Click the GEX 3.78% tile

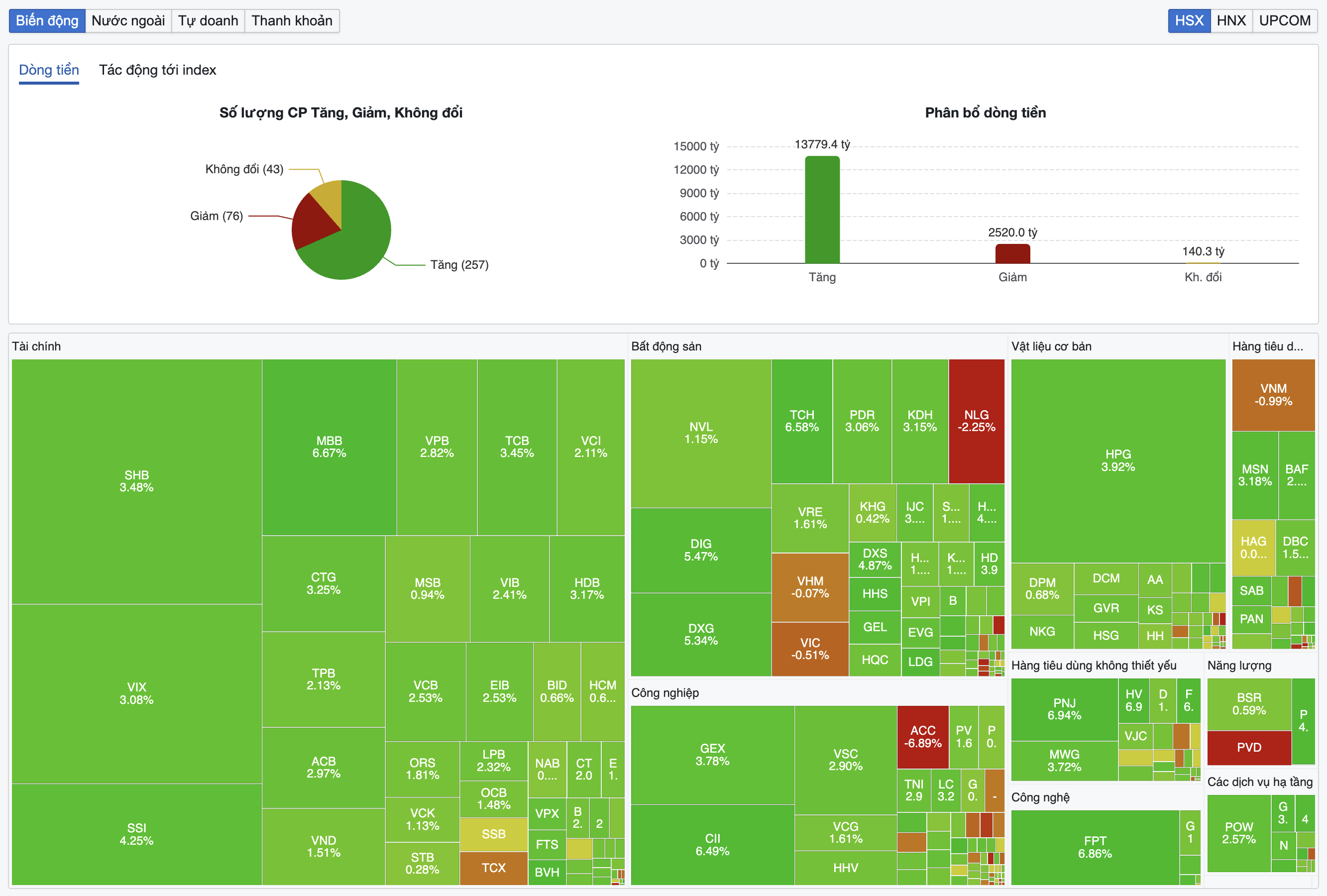pyautogui.click(x=713, y=755)
